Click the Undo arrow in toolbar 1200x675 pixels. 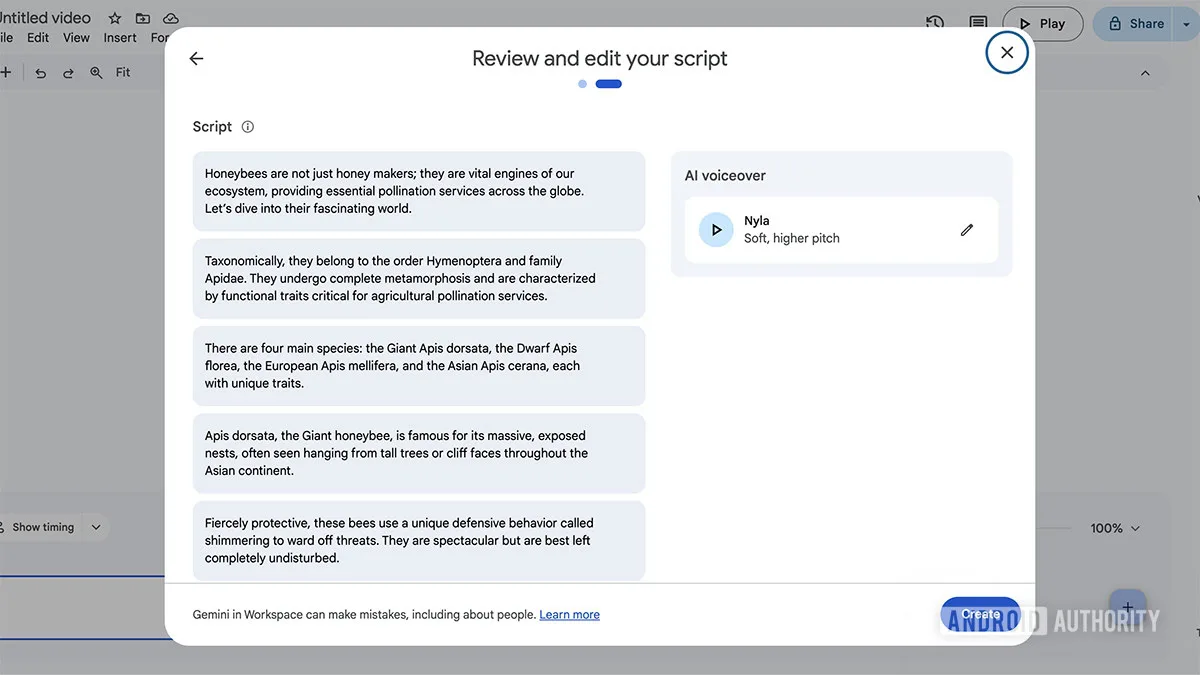pyautogui.click(x=41, y=73)
